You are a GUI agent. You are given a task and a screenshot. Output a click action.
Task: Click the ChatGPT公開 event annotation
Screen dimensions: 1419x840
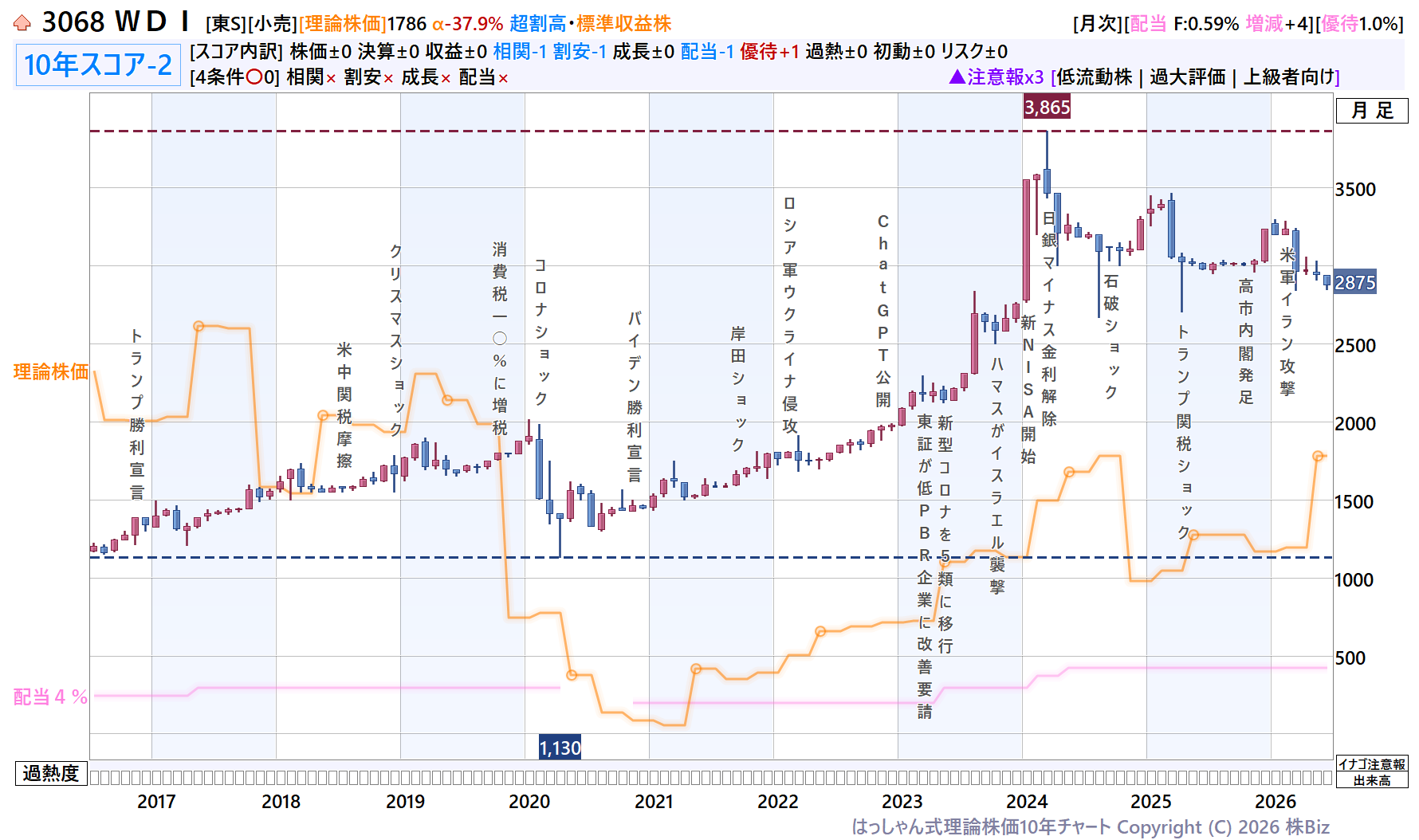pyautogui.click(x=883, y=310)
